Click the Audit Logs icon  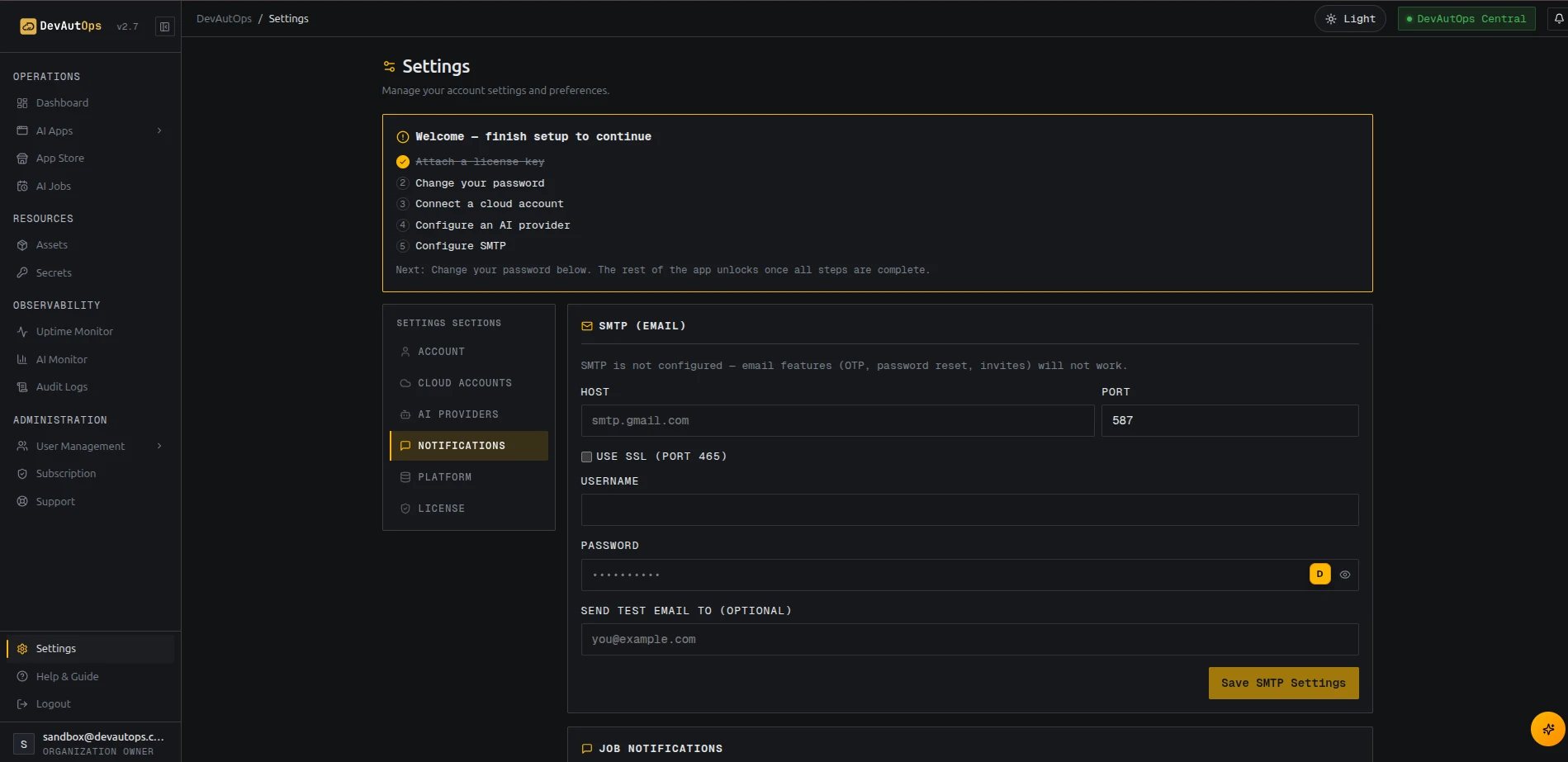click(22, 387)
